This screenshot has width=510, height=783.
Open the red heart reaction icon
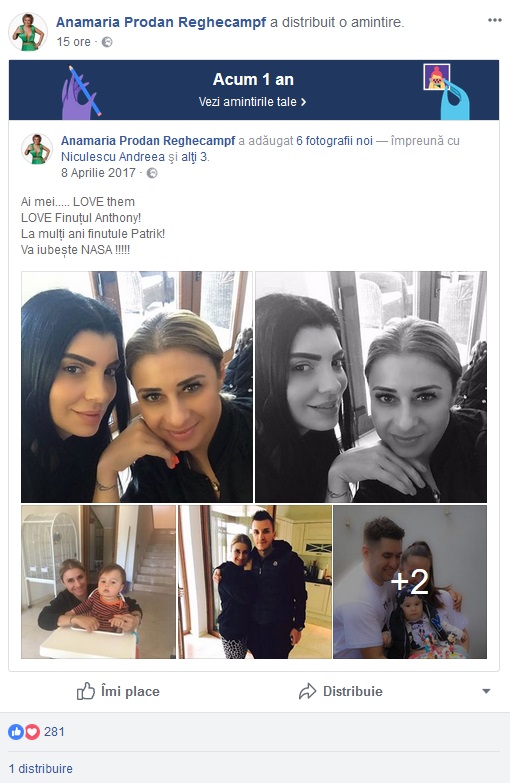[32, 732]
